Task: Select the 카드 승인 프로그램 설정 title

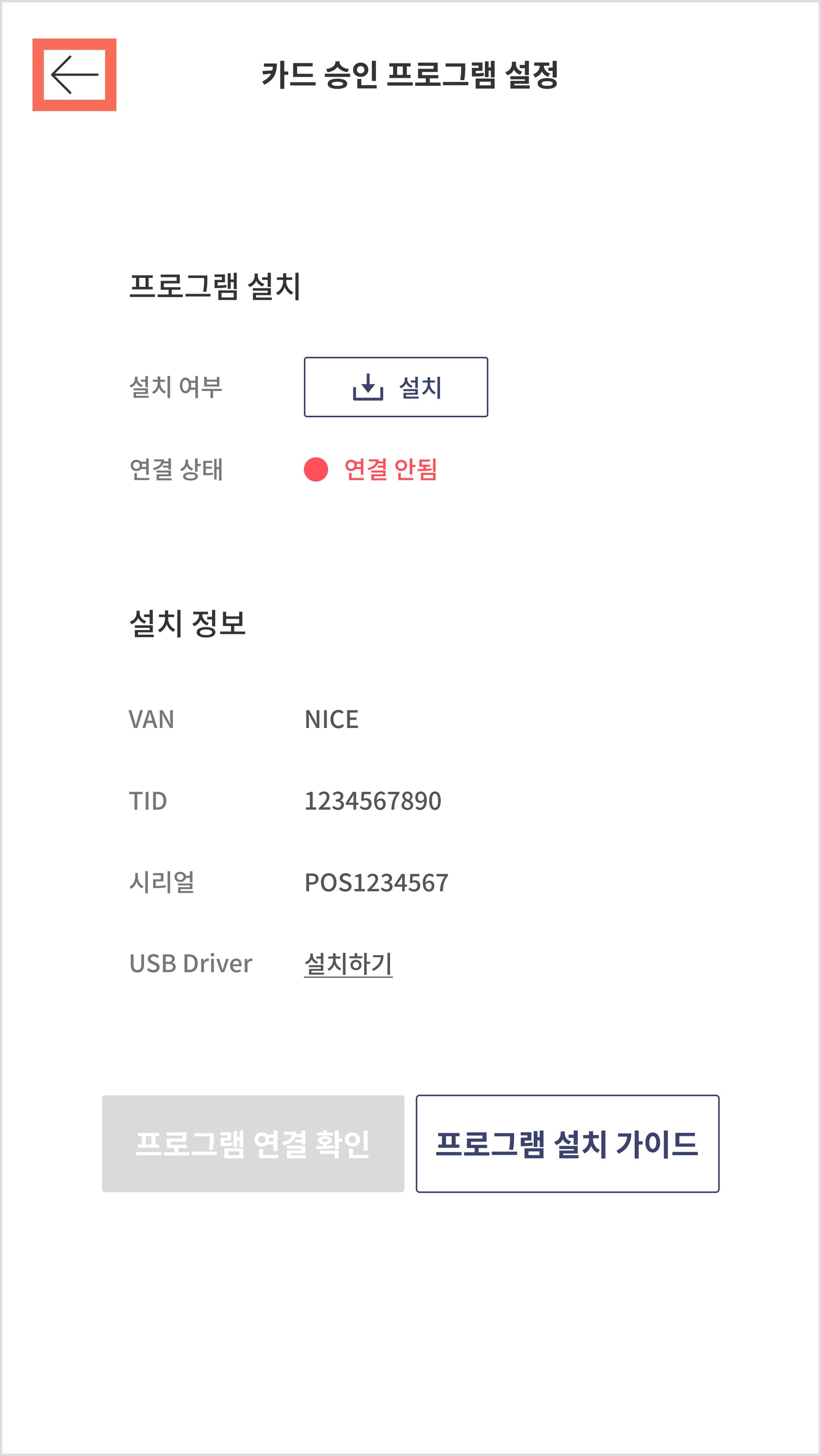Action: click(x=410, y=75)
